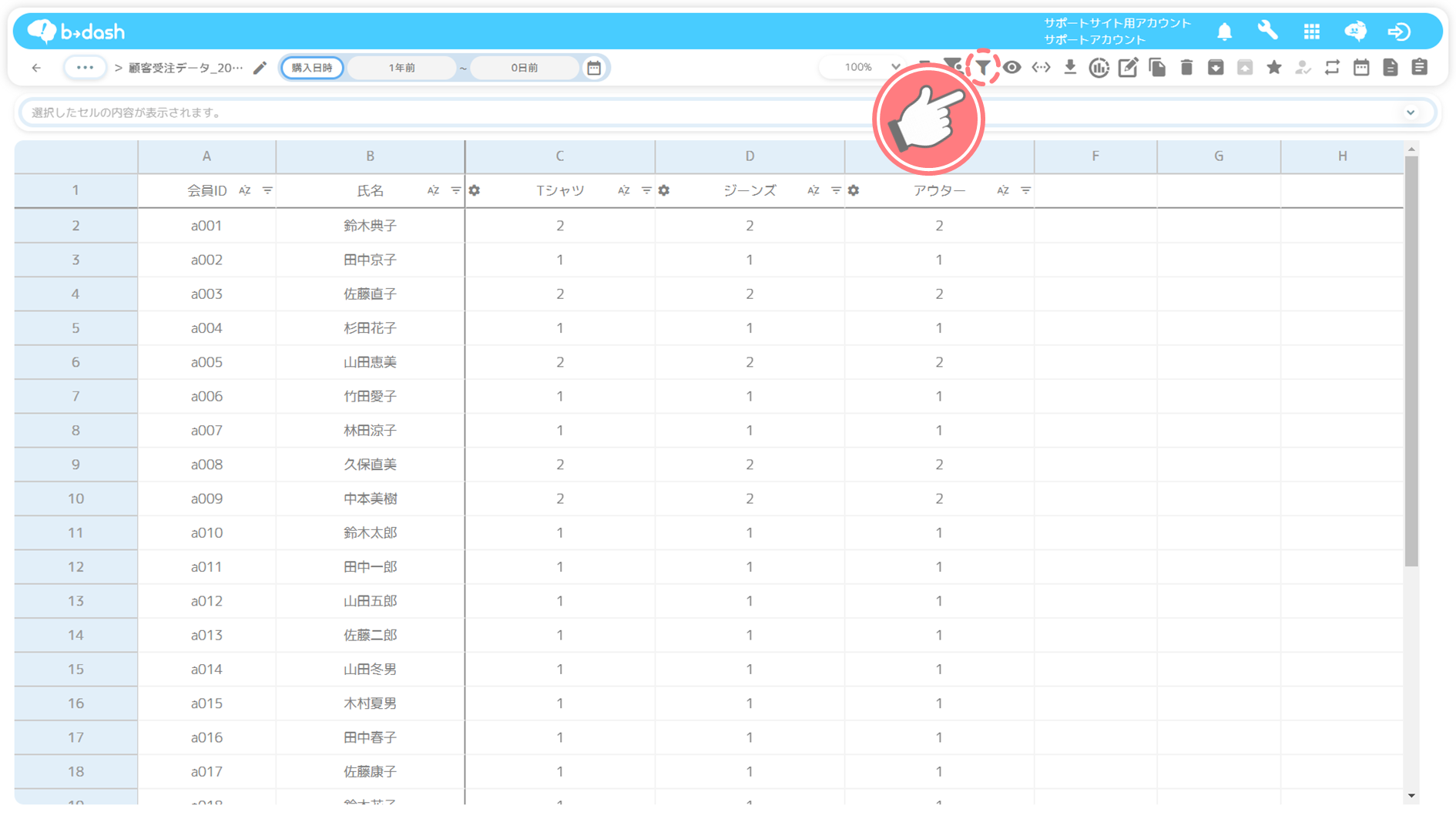Click the cell a010
Screen dimensions: 1456x819
[206, 533]
